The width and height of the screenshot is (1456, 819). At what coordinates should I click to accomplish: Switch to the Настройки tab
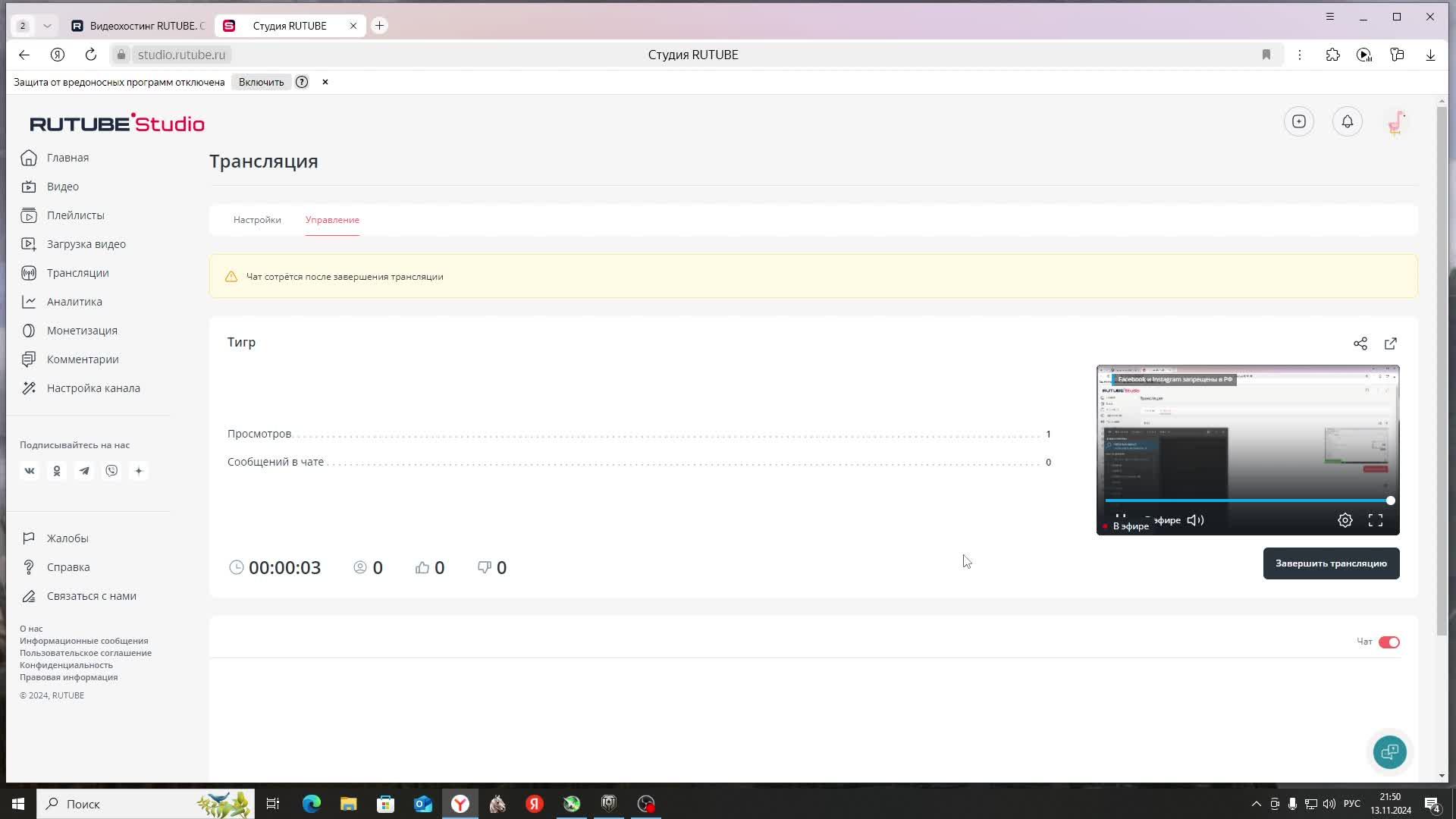point(257,220)
